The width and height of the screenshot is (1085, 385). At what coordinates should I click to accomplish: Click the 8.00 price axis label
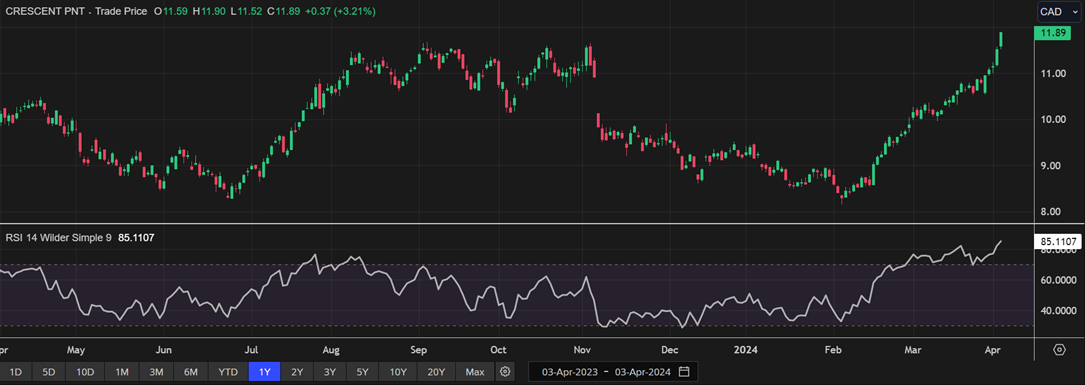pyautogui.click(x=1050, y=212)
